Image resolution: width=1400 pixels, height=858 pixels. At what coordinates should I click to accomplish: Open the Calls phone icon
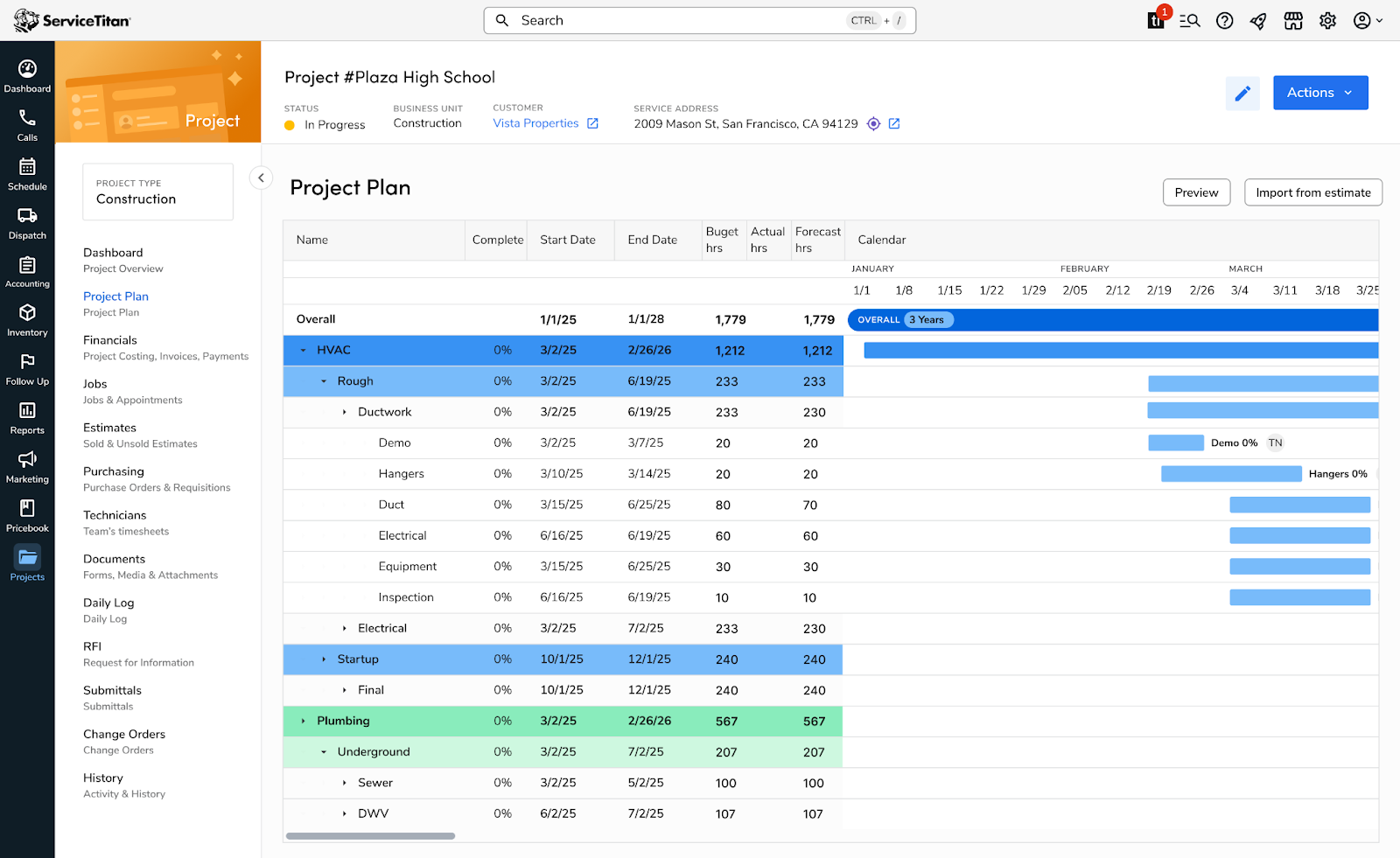pos(27,118)
